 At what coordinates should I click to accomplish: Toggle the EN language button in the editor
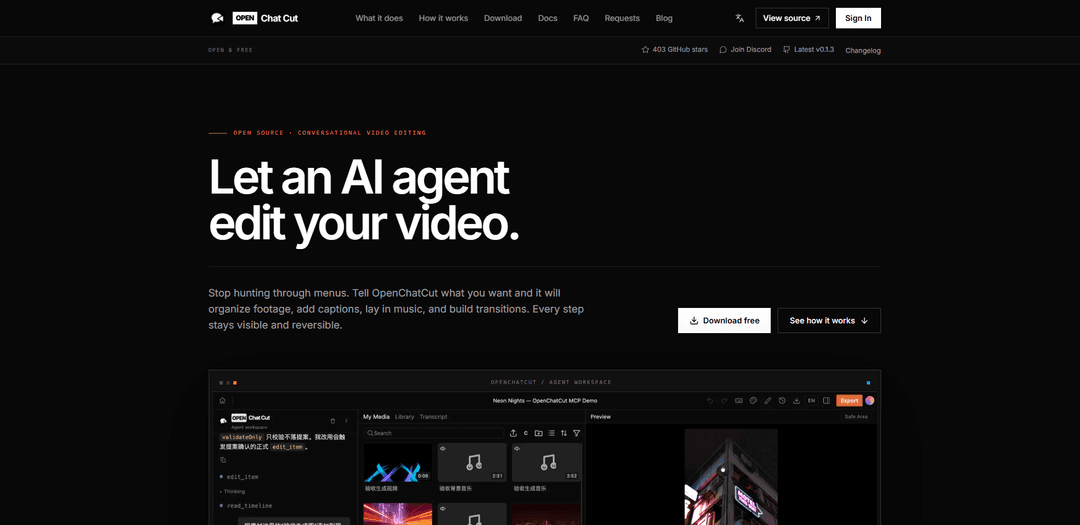point(811,400)
